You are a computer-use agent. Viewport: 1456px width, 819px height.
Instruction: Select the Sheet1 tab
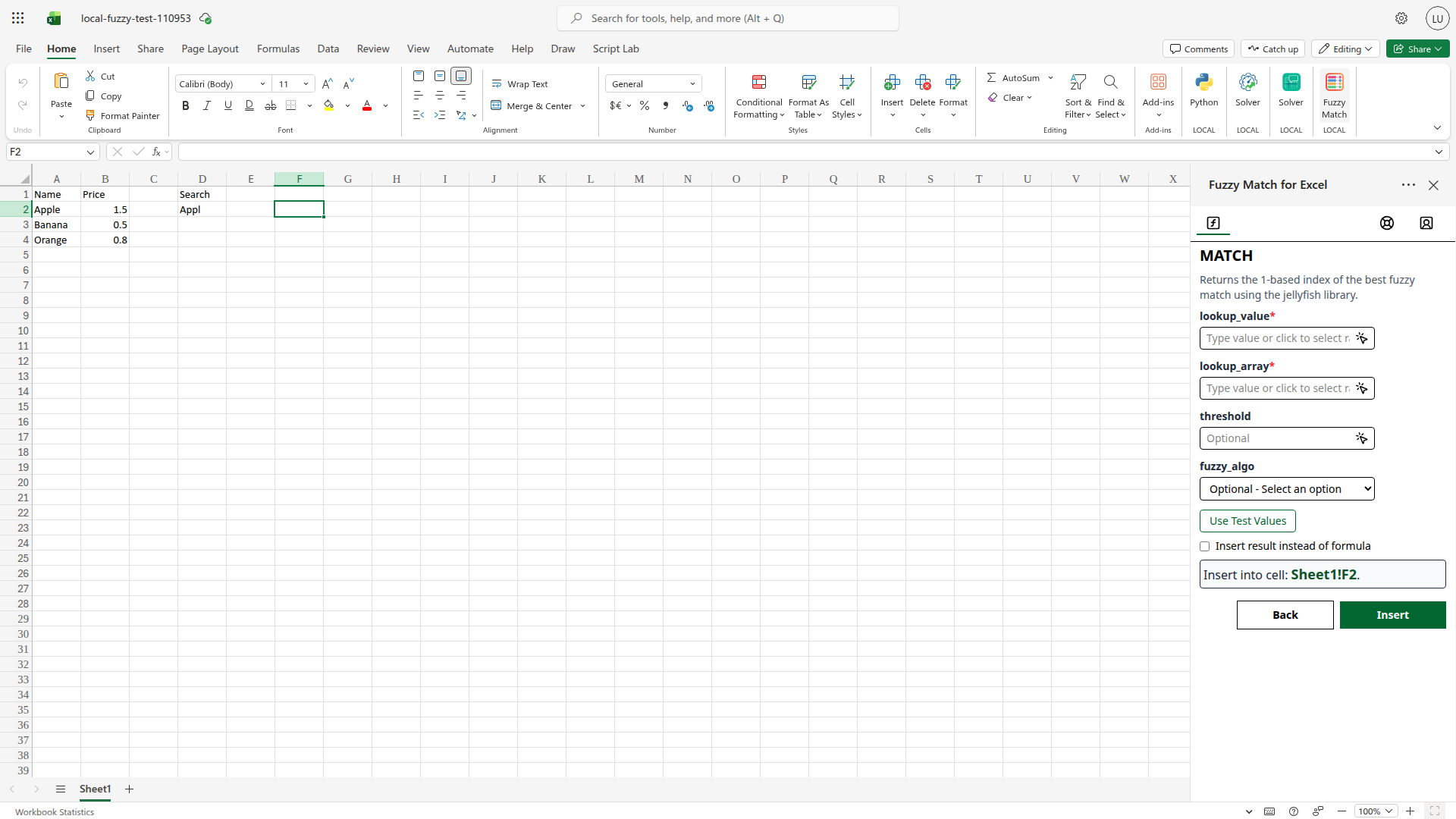(x=95, y=789)
